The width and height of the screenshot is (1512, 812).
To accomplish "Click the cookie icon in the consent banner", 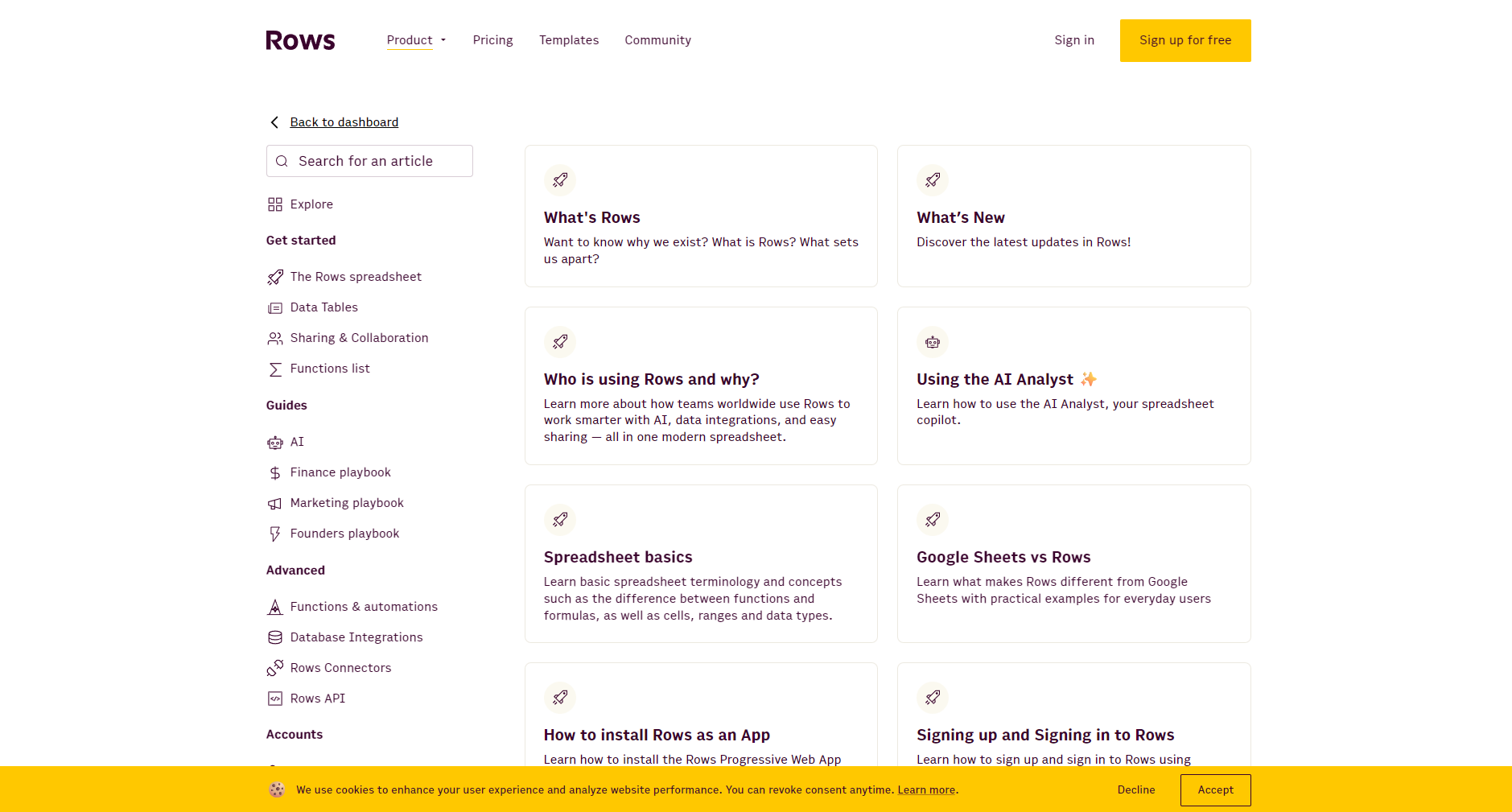I will tap(277, 789).
